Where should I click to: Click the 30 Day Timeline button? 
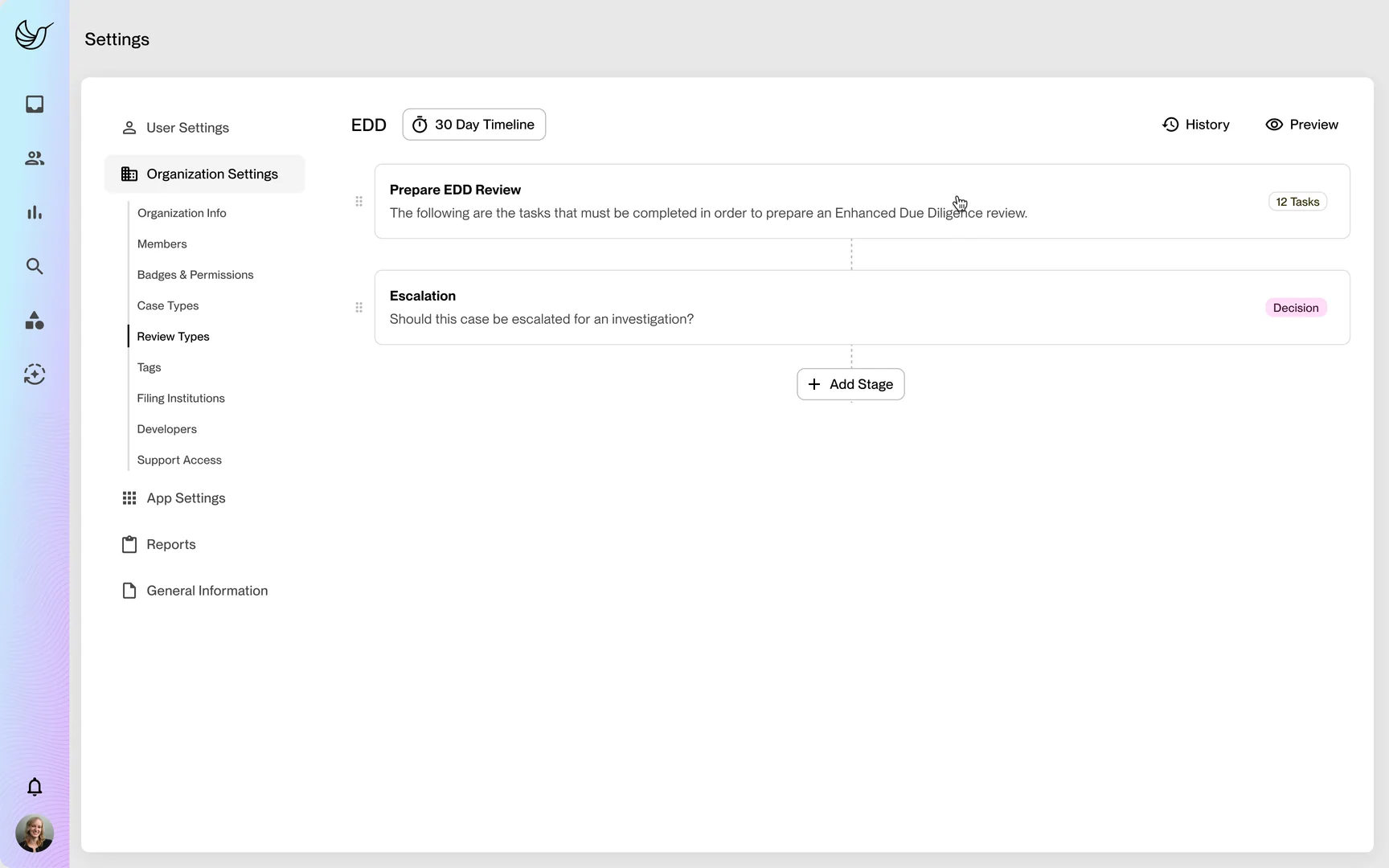pos(474,125)
